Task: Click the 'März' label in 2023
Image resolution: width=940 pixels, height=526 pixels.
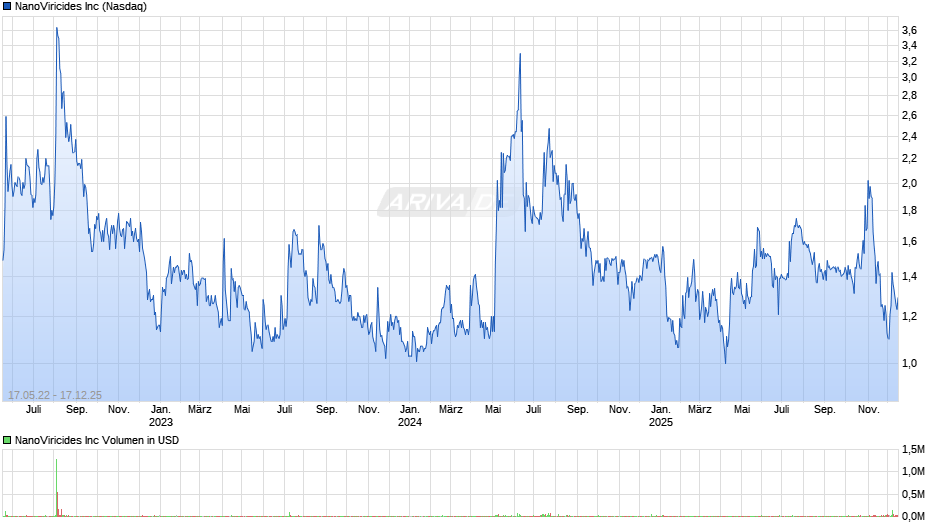Action: tap(200, 410)
